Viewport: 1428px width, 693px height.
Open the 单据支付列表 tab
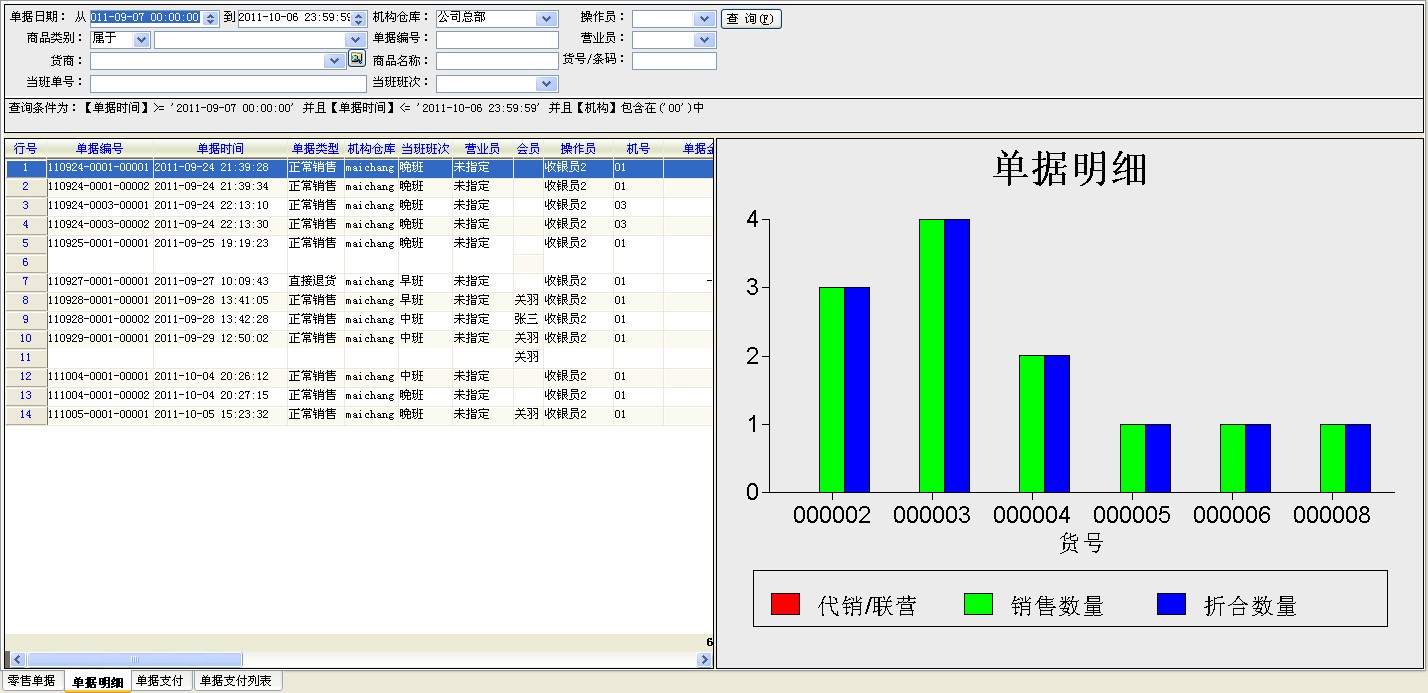point(236,681)
